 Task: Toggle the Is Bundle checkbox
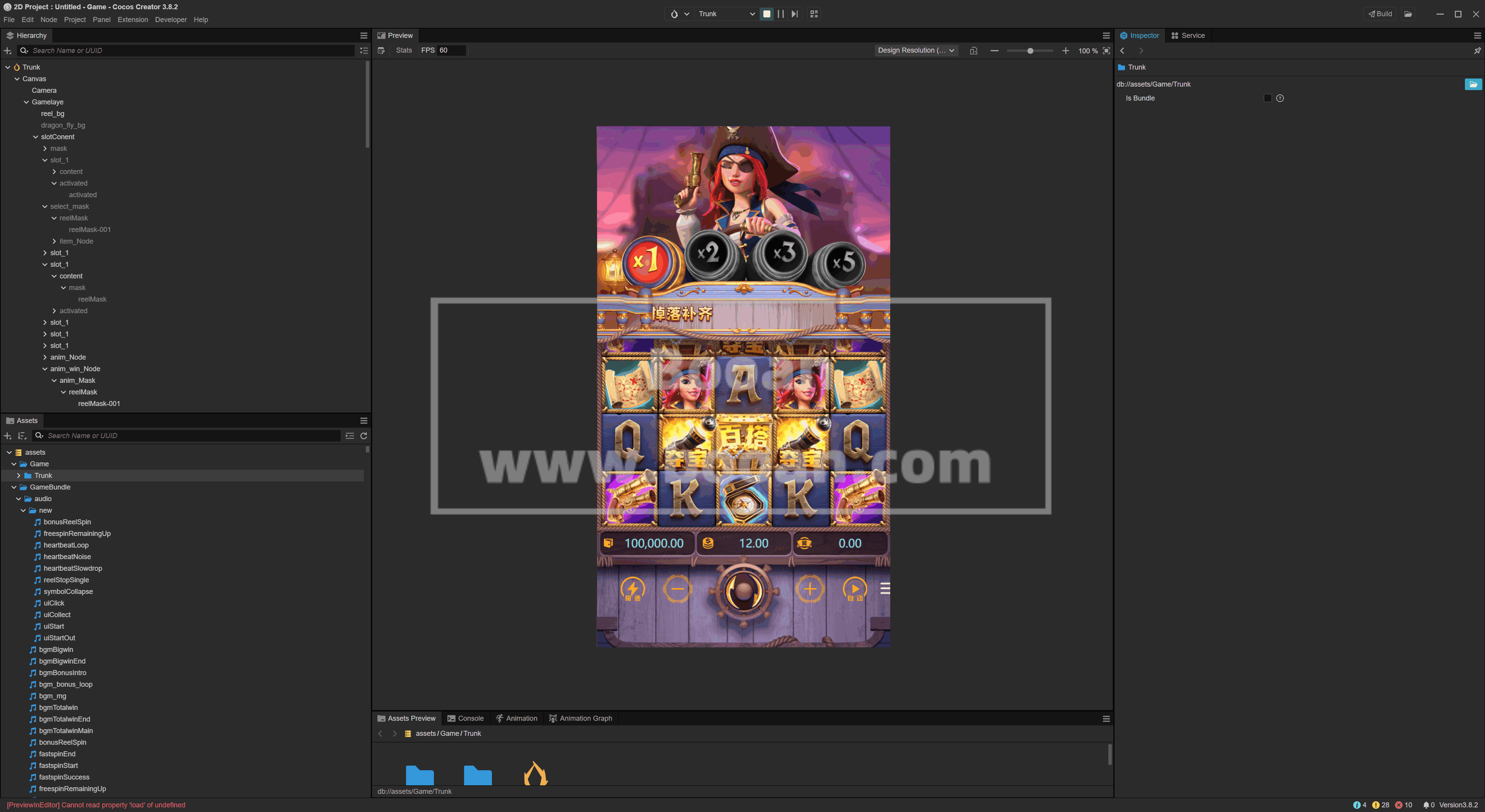[1267, 99]
